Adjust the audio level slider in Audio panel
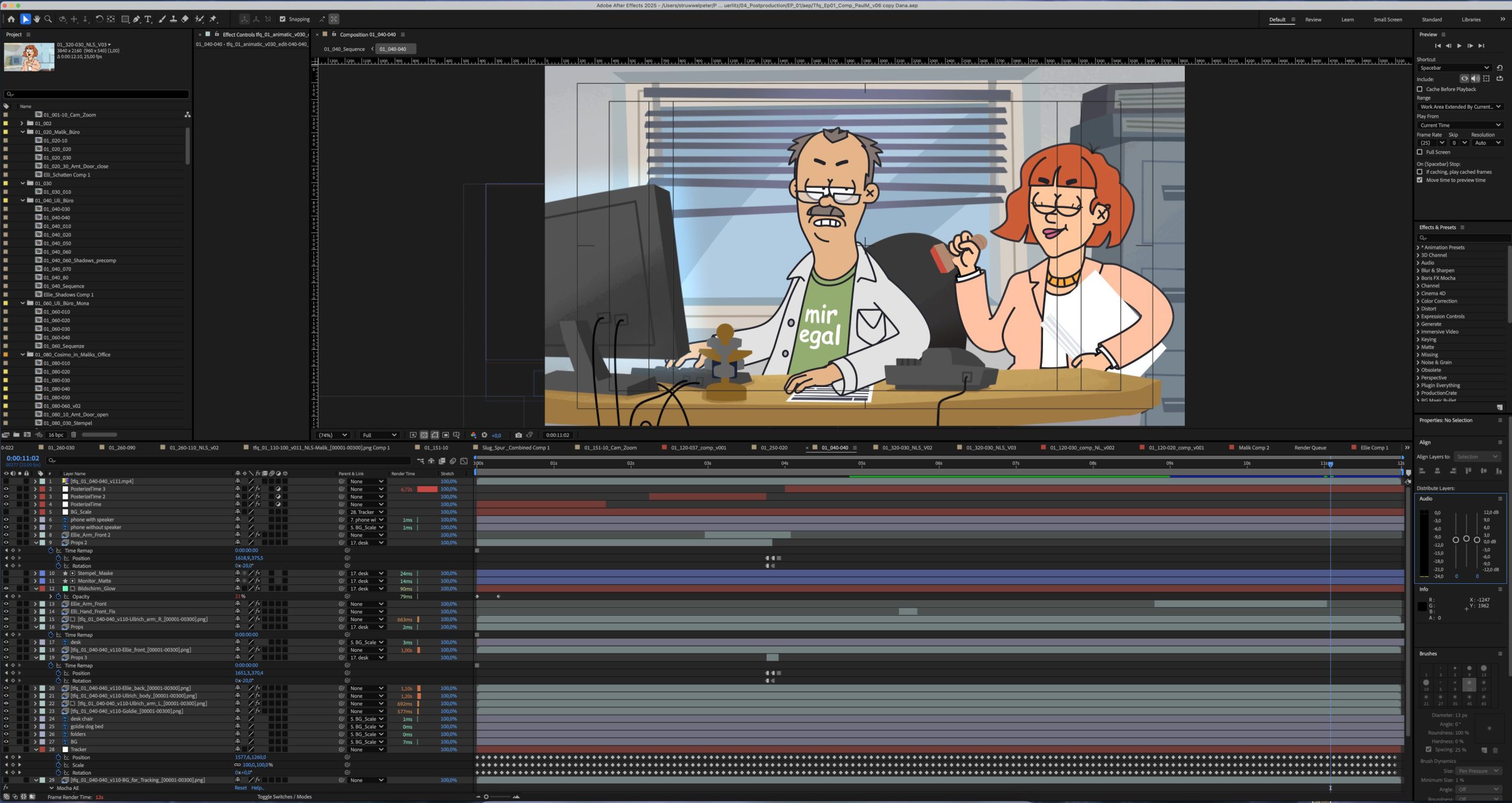Image resolution: width=1512 pixels, height=803 pixels. tap(1467, 539)
